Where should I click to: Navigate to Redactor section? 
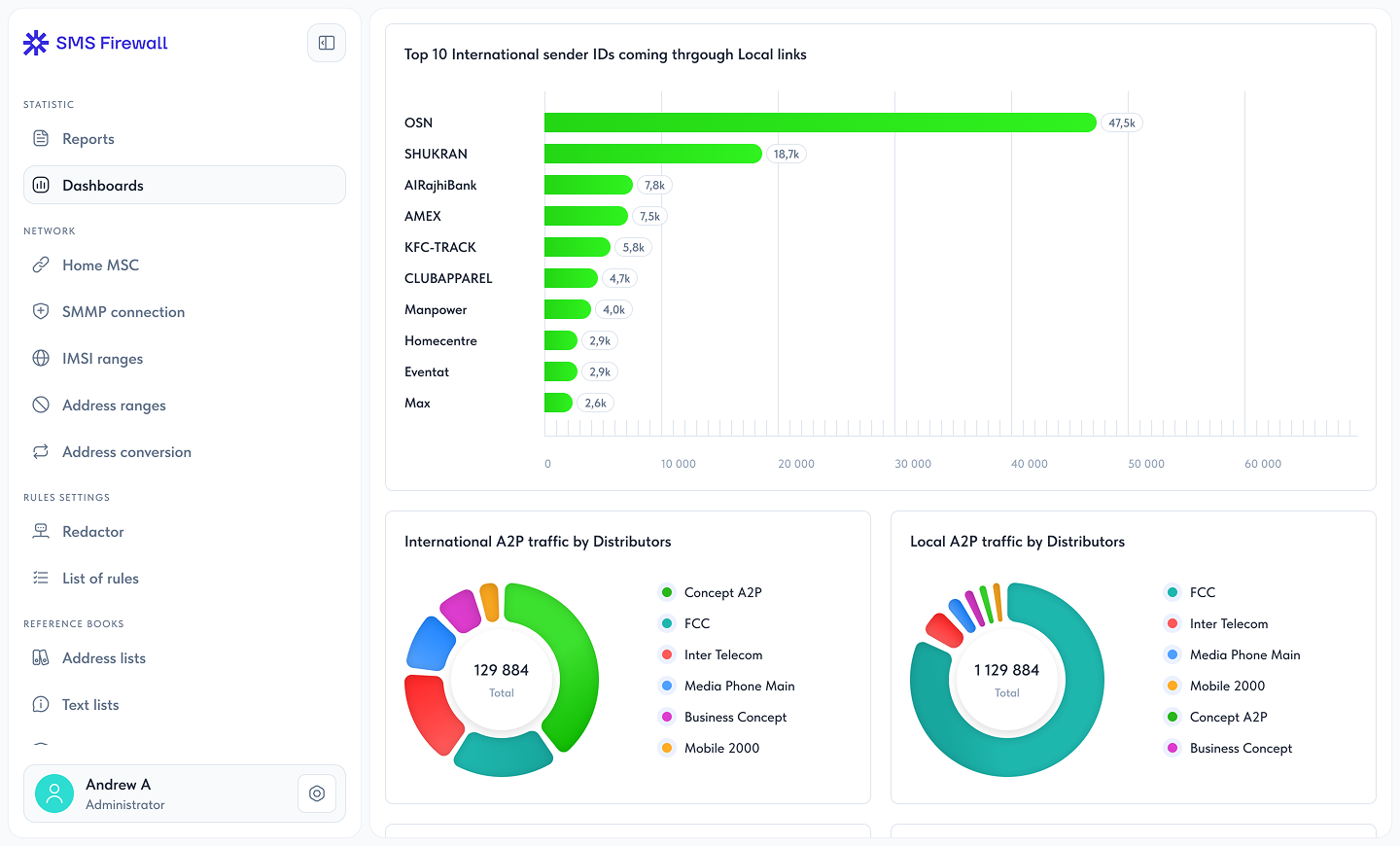(93, 531)
